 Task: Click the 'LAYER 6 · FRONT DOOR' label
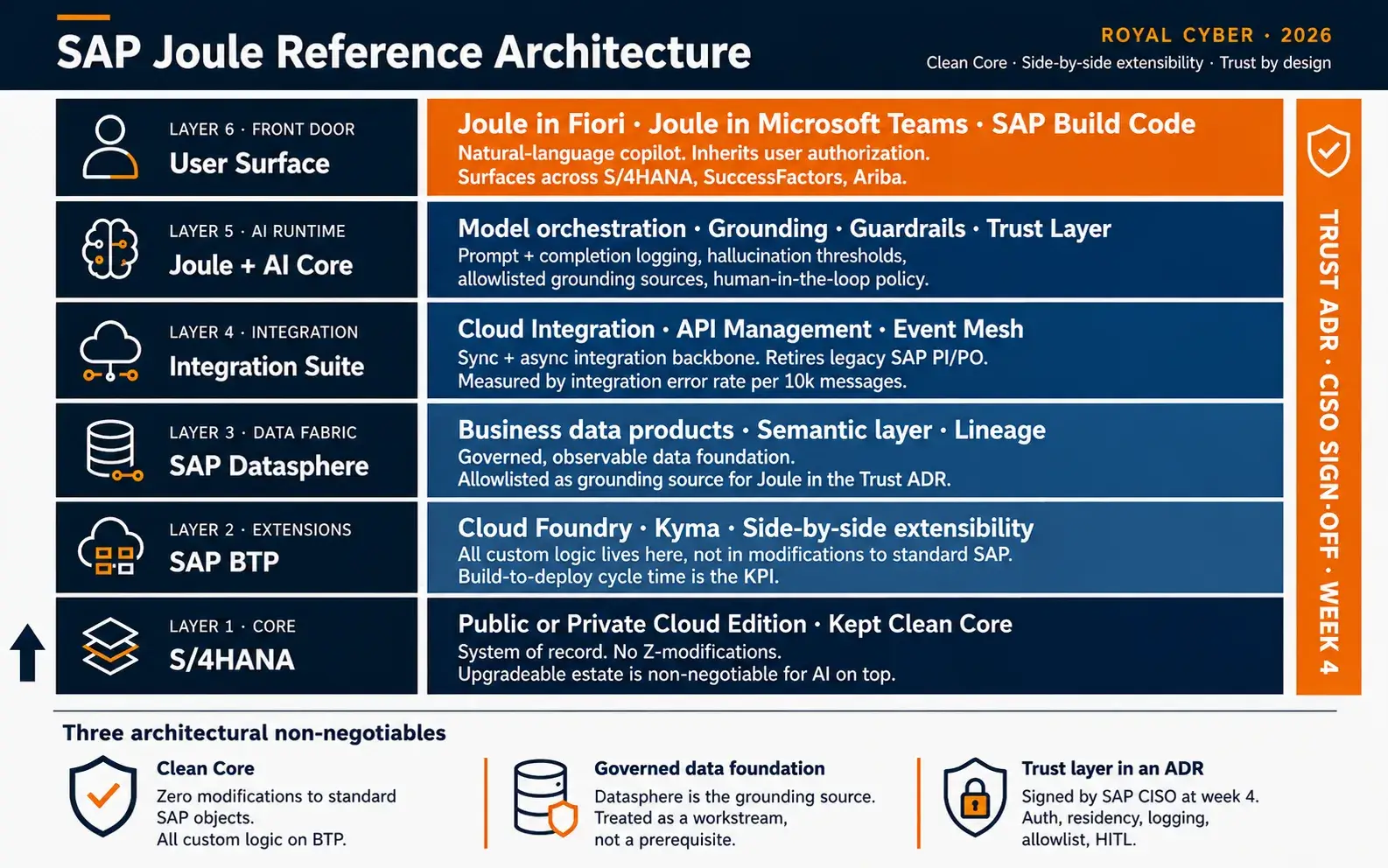click(x=262, y=129)
